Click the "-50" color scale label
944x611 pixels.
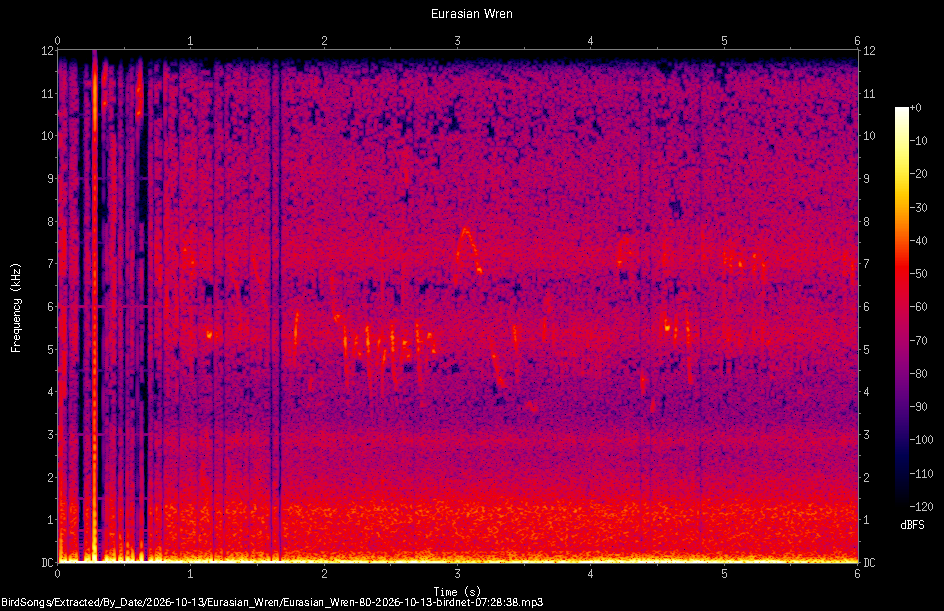[x=918, y=274]
